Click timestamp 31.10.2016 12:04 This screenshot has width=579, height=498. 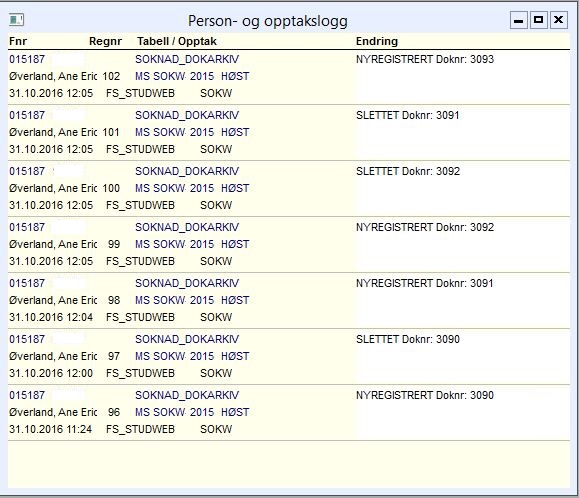point(51,317)
